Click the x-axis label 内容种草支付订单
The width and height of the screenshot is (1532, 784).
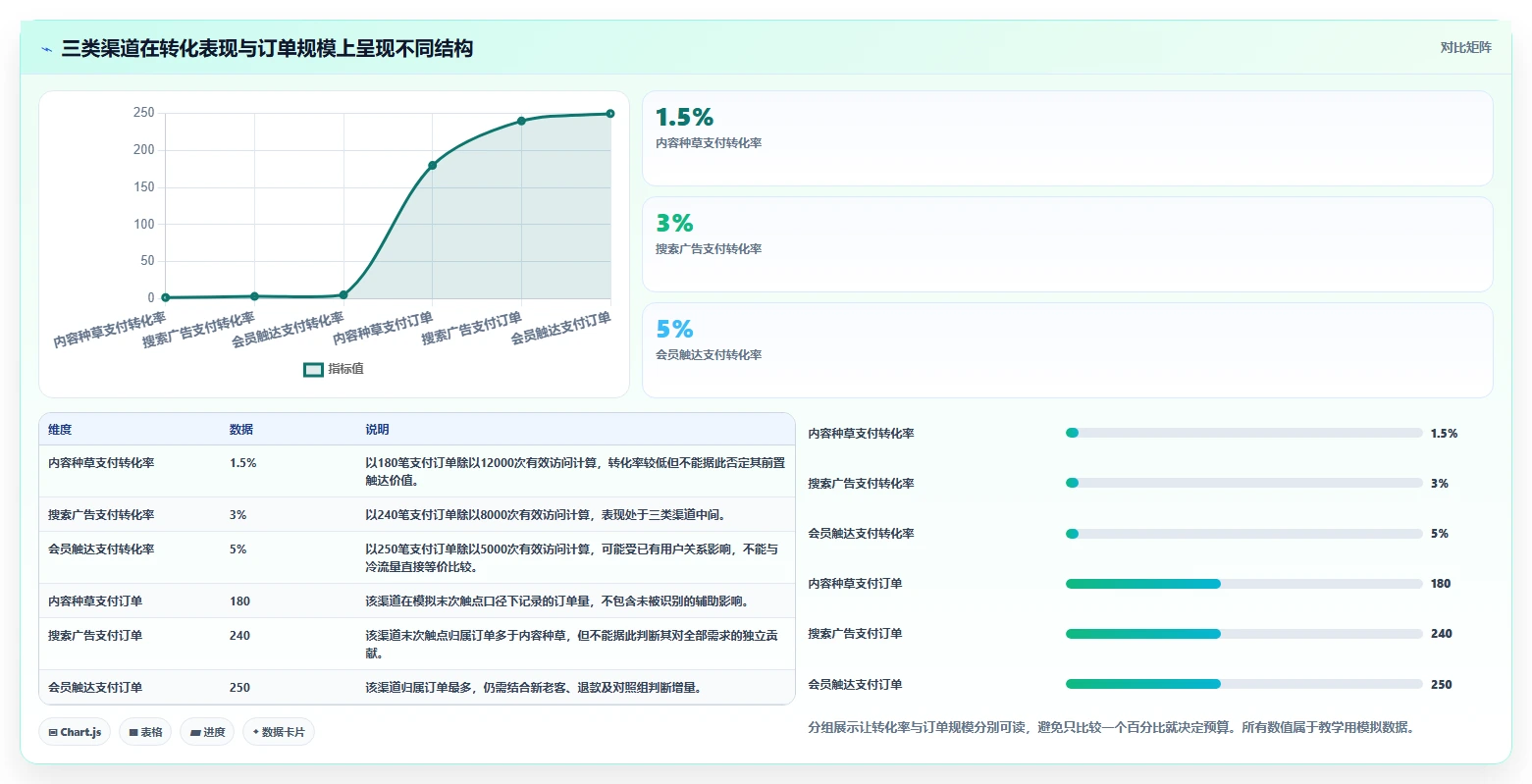[383, 329]
